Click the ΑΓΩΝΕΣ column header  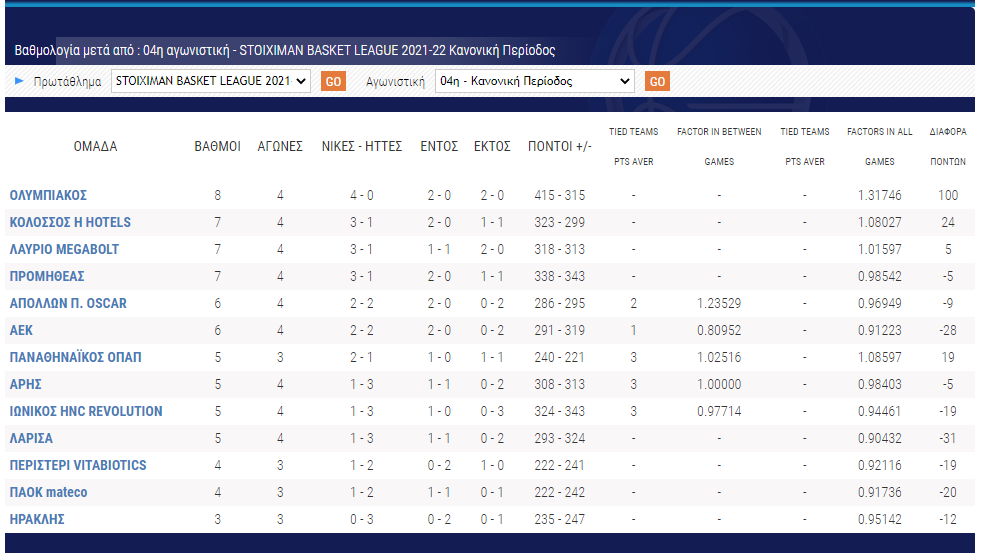[280, 146]
